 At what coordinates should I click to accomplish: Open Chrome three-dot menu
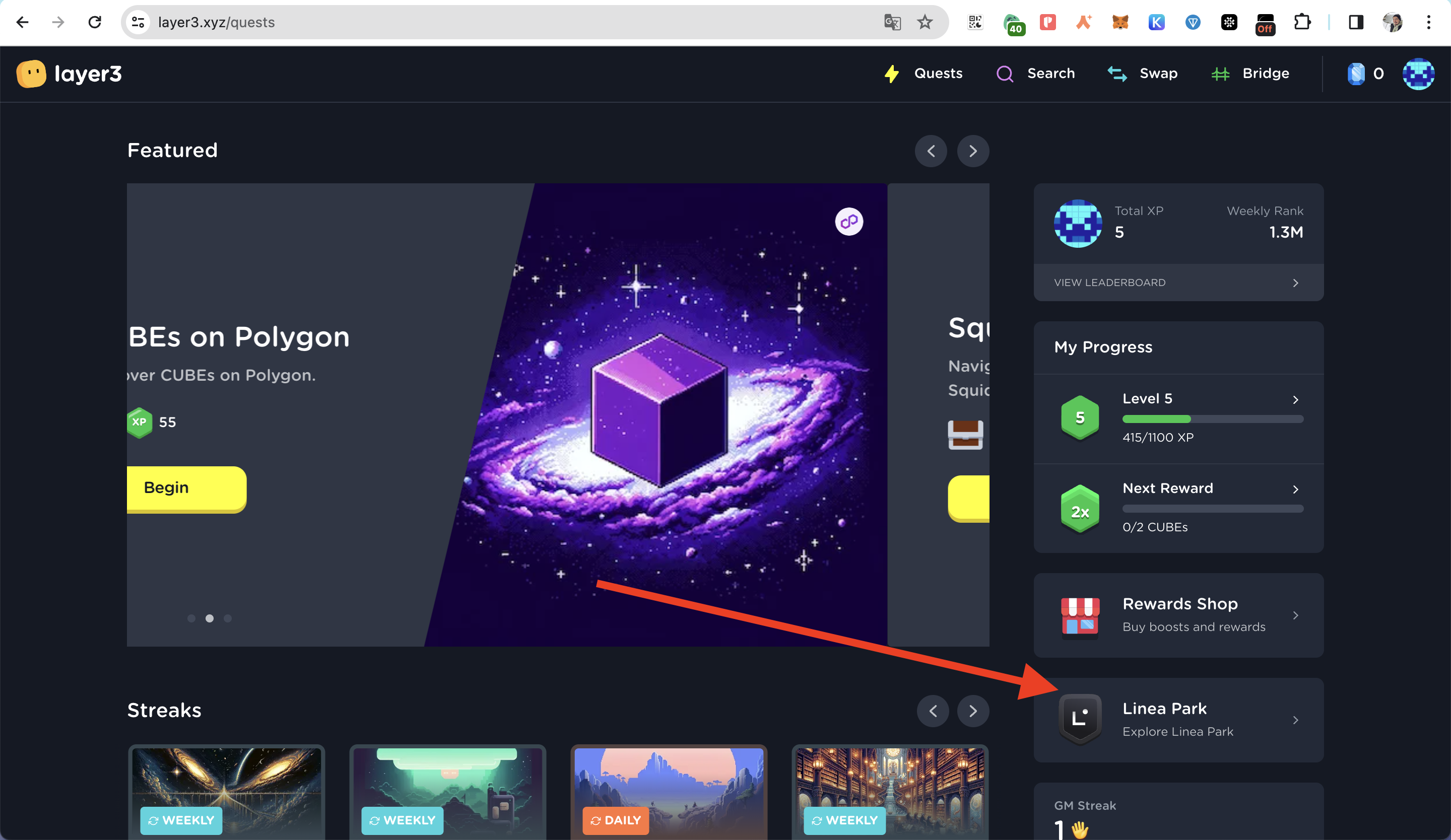coord(1428,23)
